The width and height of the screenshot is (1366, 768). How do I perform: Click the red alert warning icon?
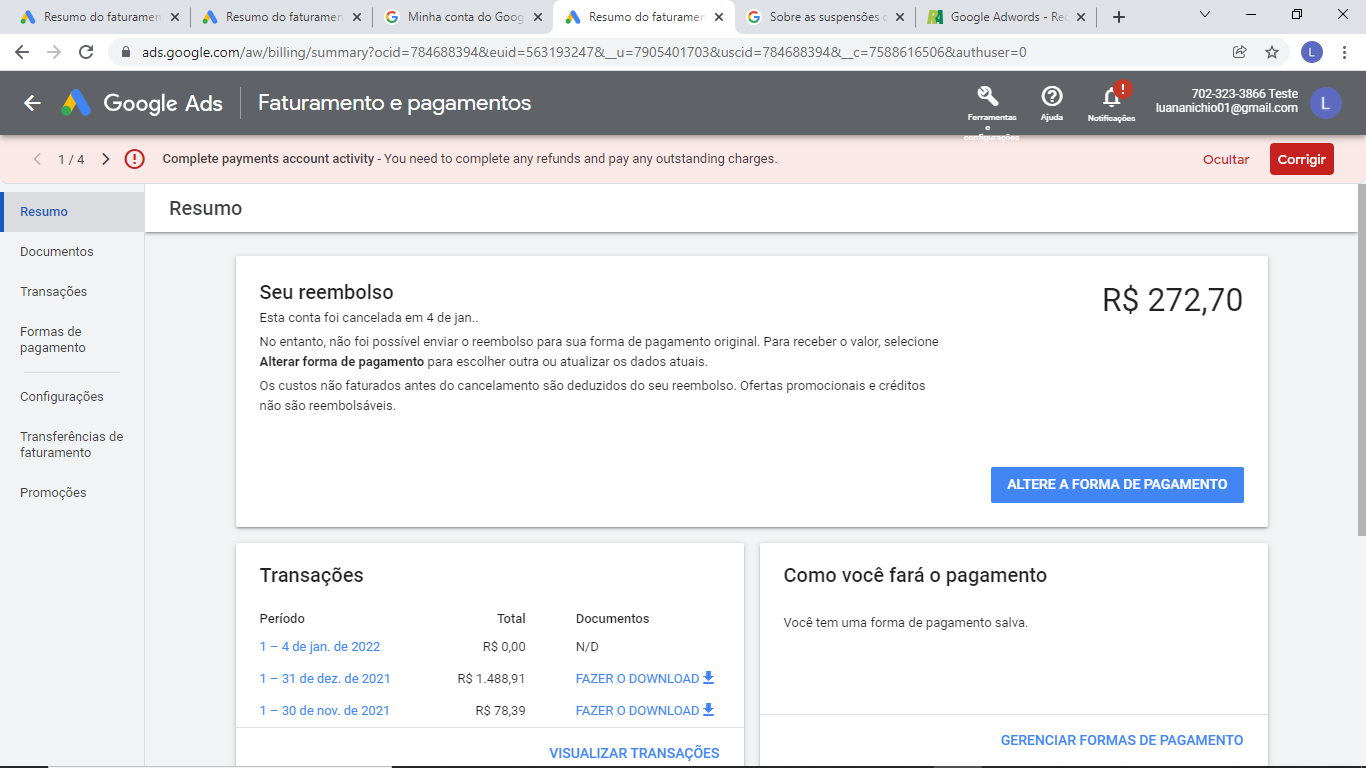tap(134, 159)
